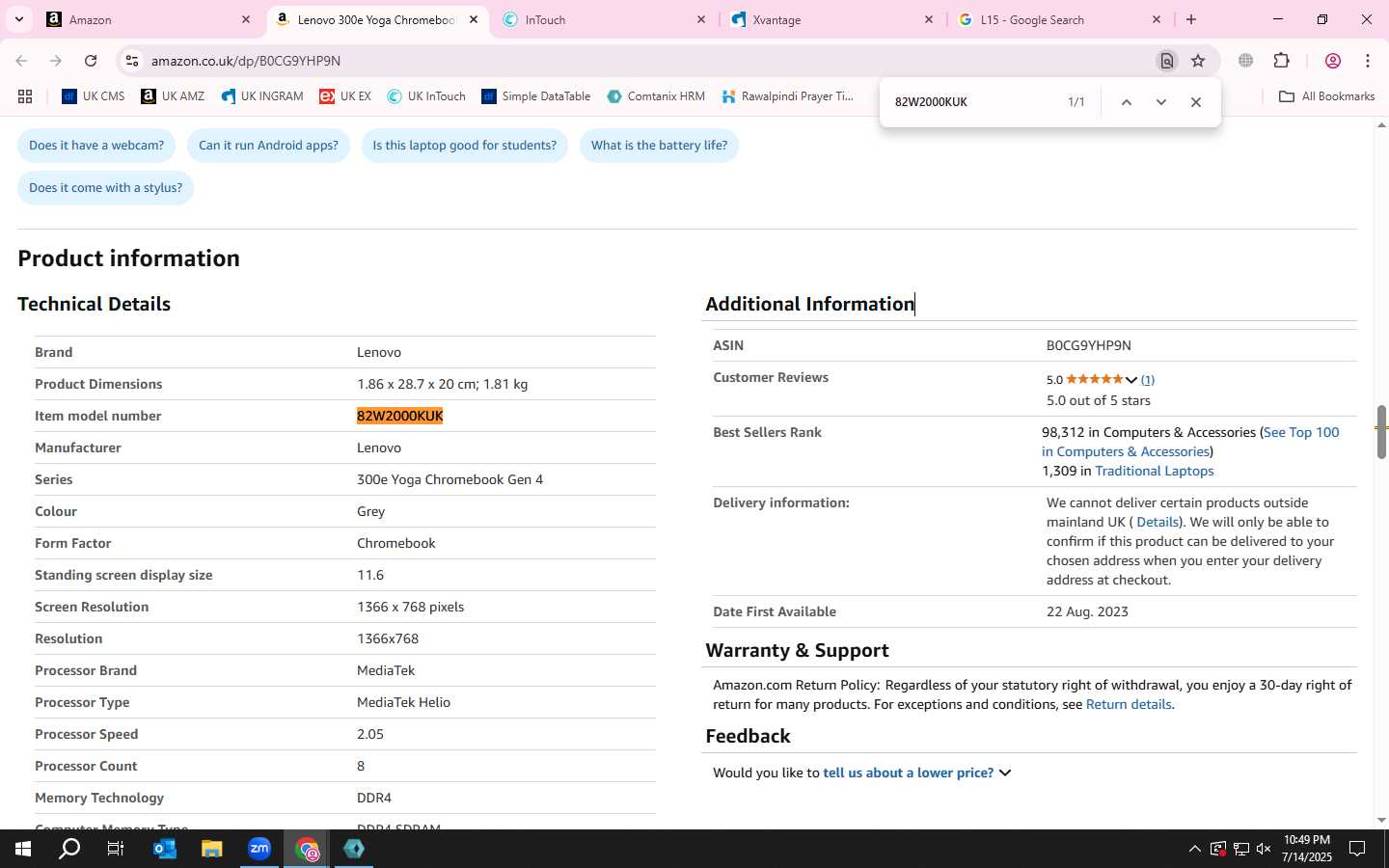Image resolution: width=1389 pixels, height=868 pixels.
Task: Open delivery Details link
Action: coord(1157,522)
